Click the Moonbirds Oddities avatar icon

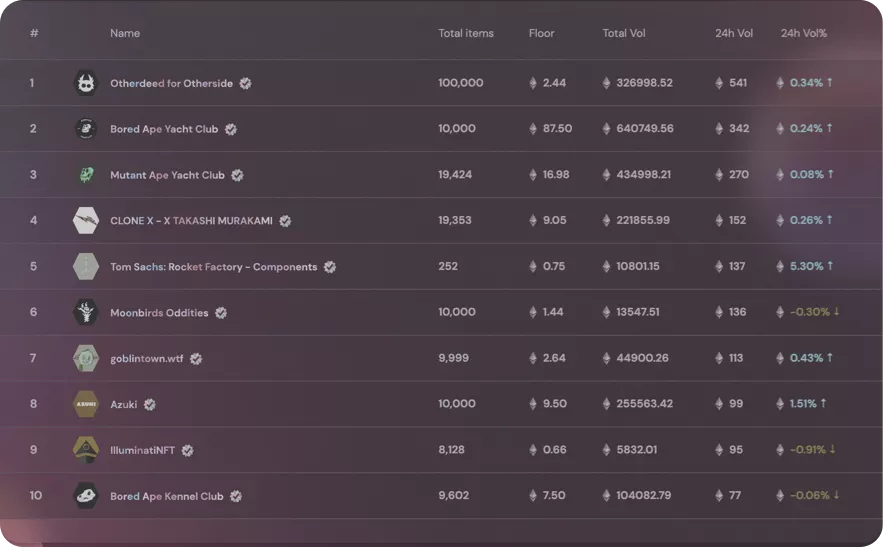pos(86,312)
